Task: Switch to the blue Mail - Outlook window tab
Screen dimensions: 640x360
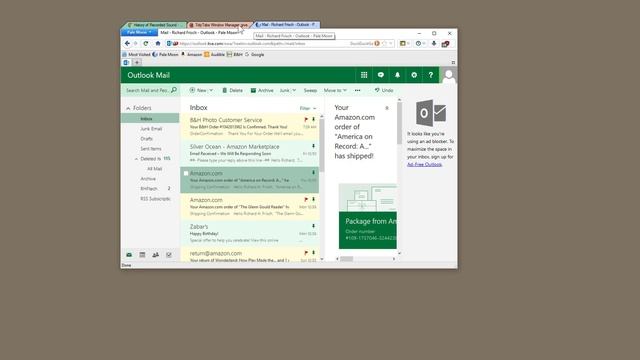Action: coord(287,25)
